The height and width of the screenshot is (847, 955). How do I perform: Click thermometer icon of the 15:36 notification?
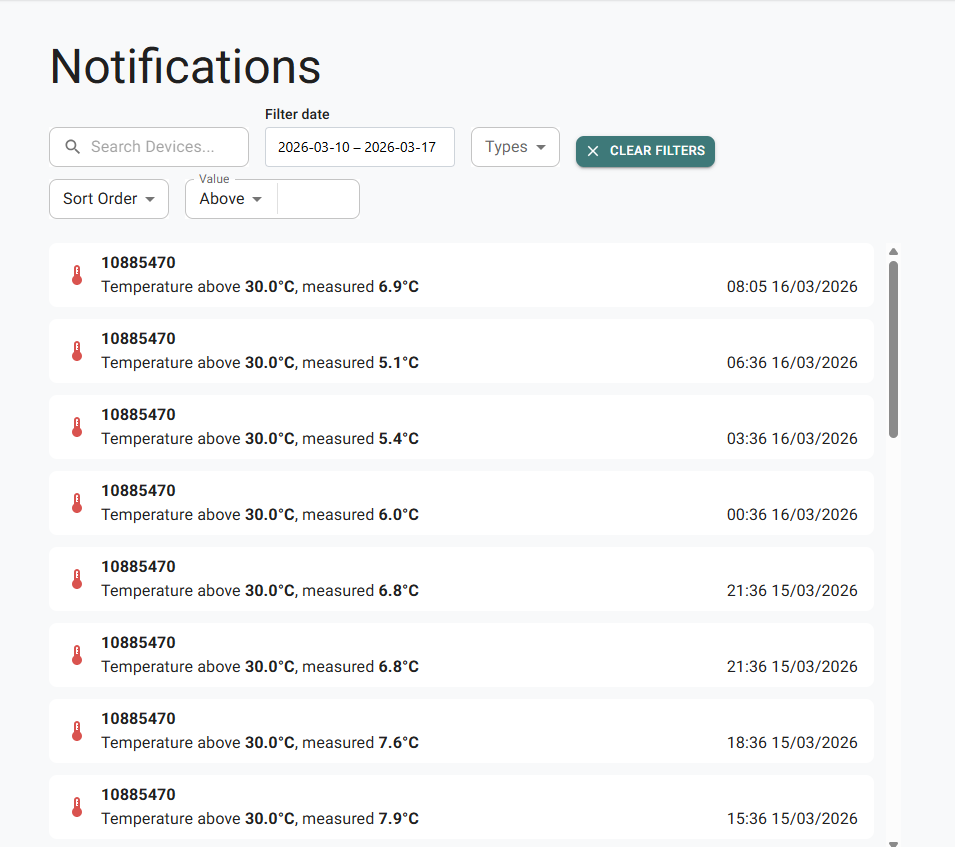(x=77, y=807)
